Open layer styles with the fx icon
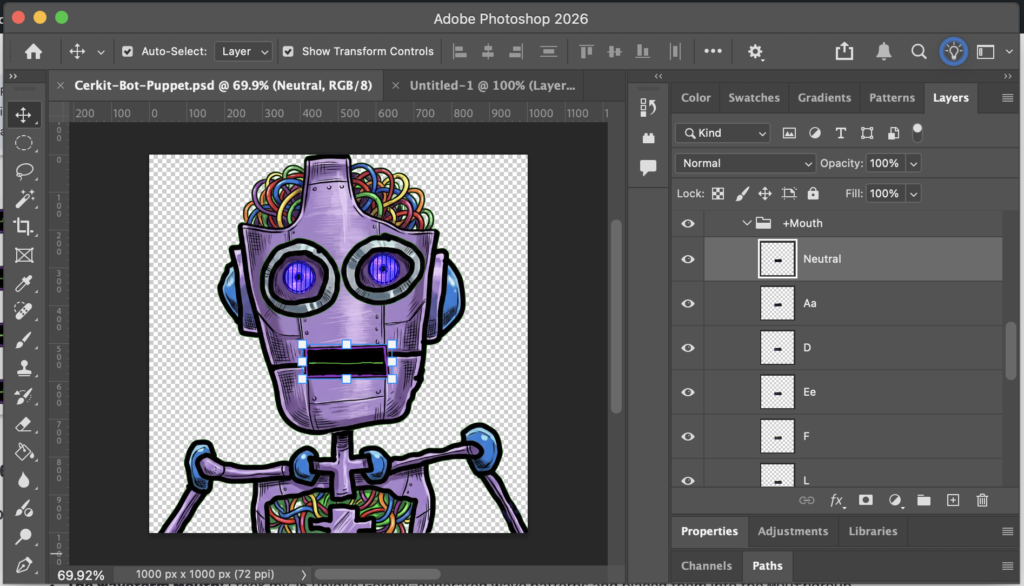Image resolution: width=1024 pixels, height=586 pixels. 836,500
